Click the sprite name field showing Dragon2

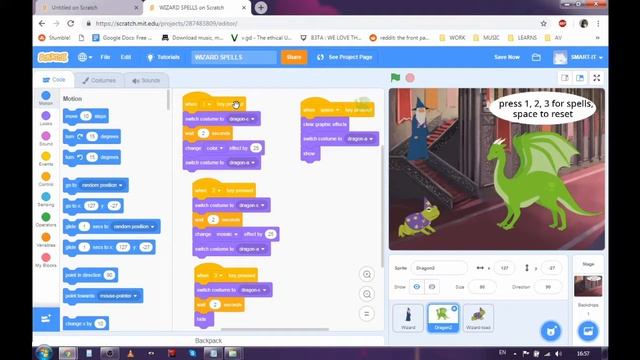439,268
